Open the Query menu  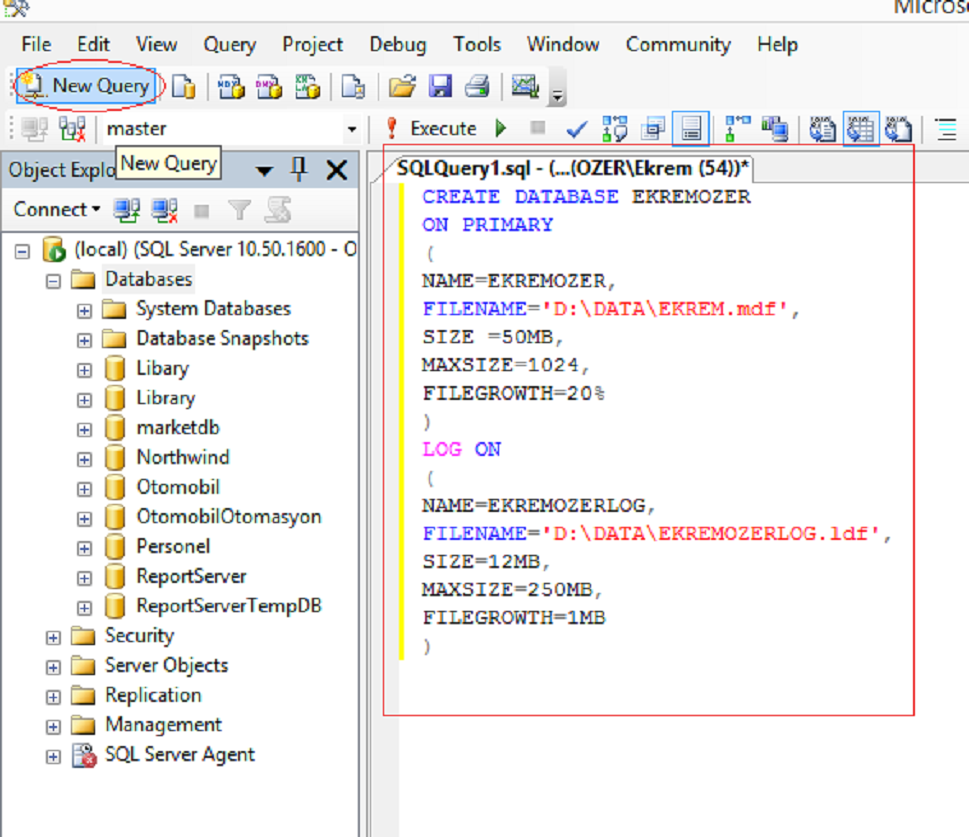[x=229, y=45]
